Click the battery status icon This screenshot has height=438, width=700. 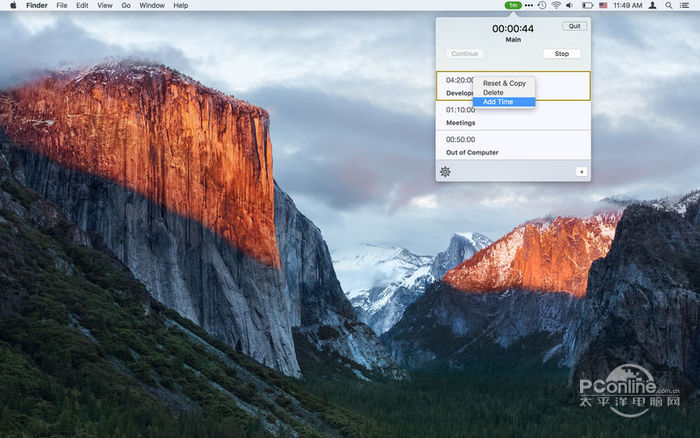click(587, 5)
